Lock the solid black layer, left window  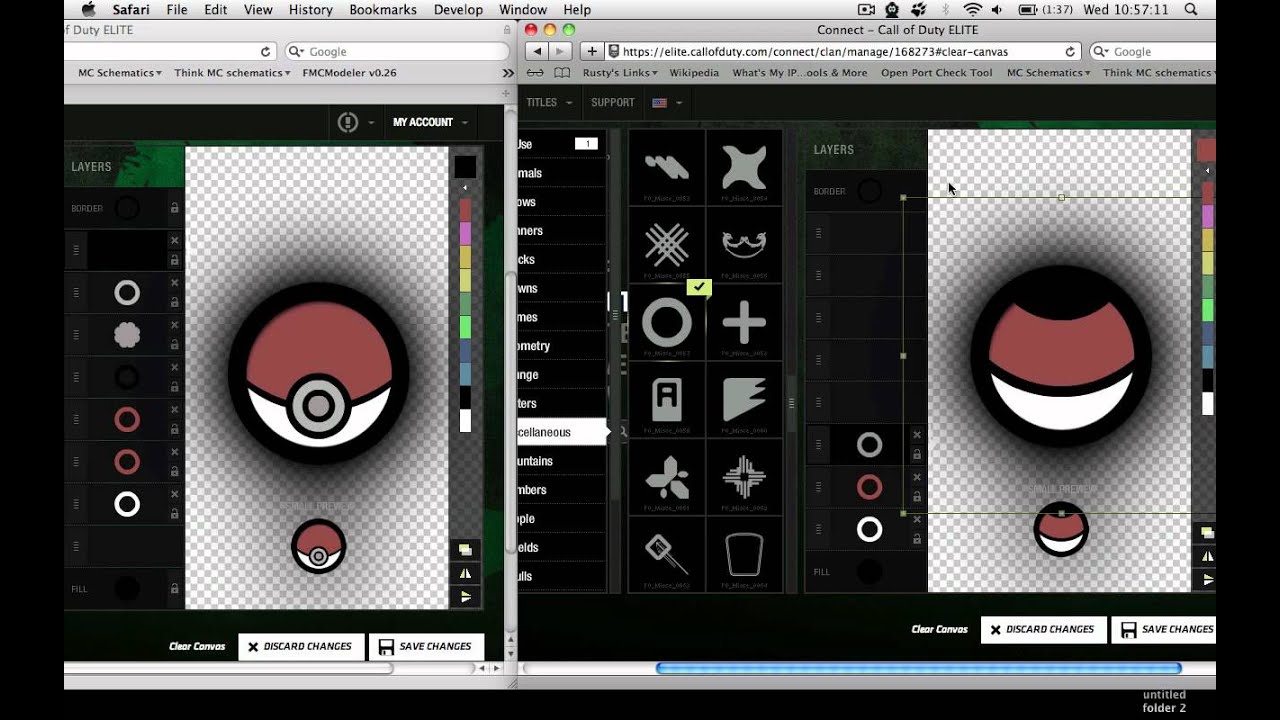(x=174, y=260)
